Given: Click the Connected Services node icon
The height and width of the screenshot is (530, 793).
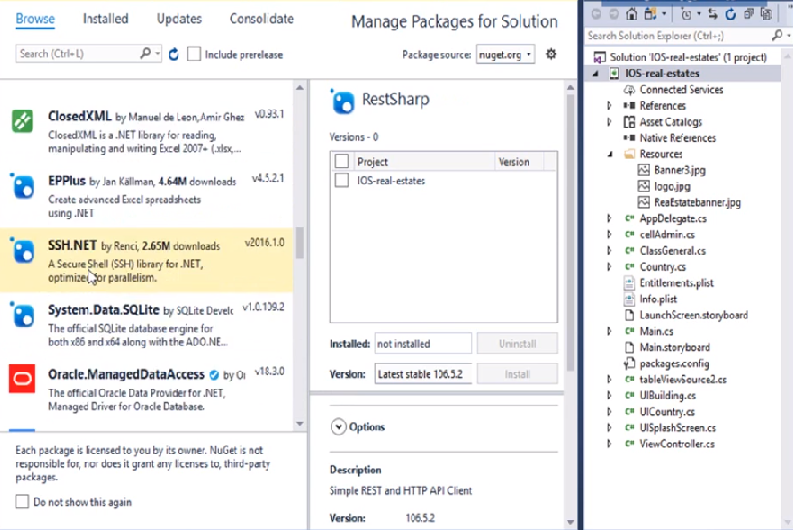Looking at the screenshot, I should [x=629, y=90].
